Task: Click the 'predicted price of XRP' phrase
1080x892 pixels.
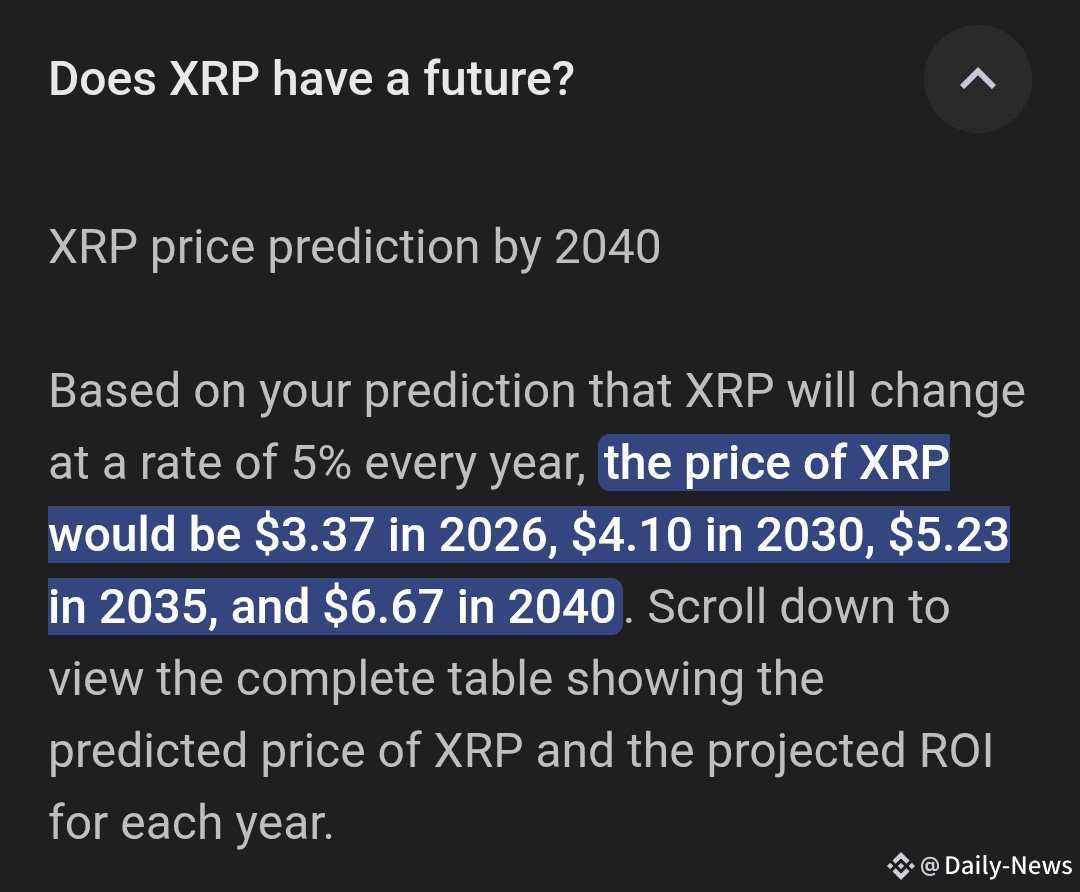Action: [x=286, y=751]
